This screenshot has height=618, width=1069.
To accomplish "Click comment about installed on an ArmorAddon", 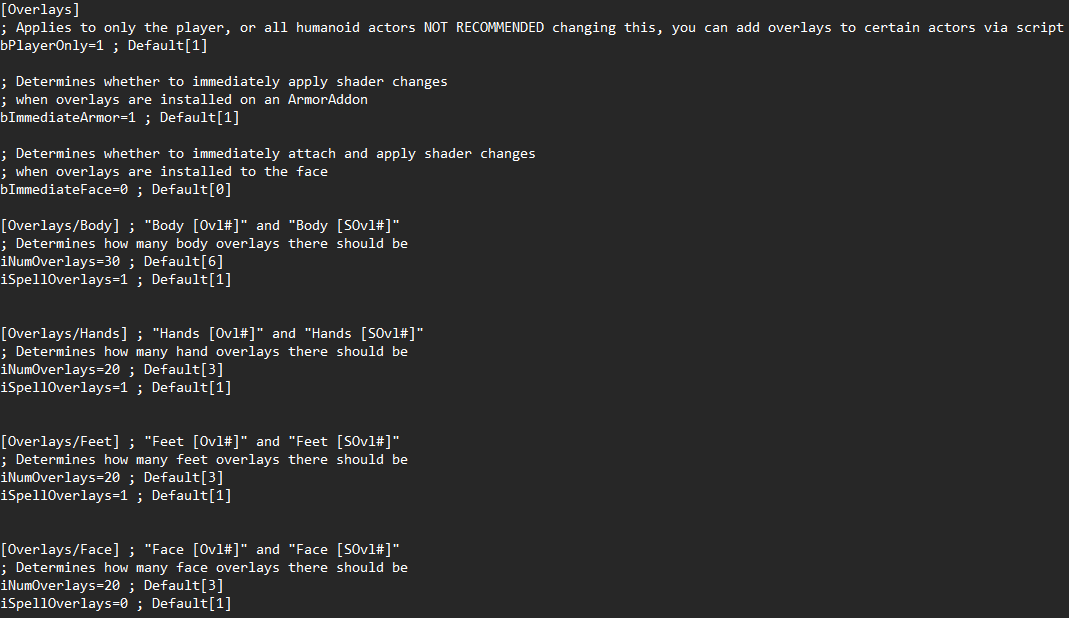I will pos(184,100).
